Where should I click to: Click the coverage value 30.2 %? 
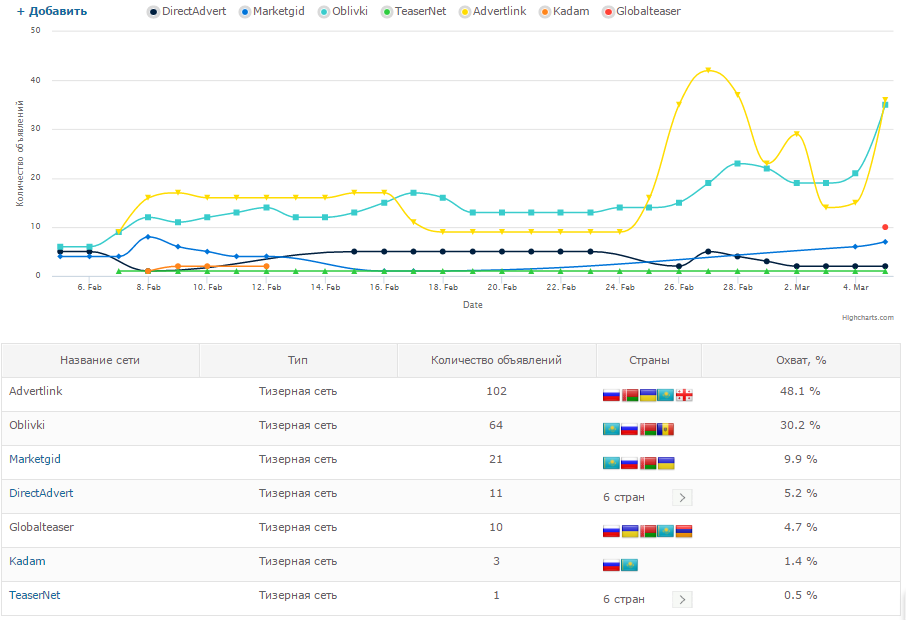[x=800, y=425]
